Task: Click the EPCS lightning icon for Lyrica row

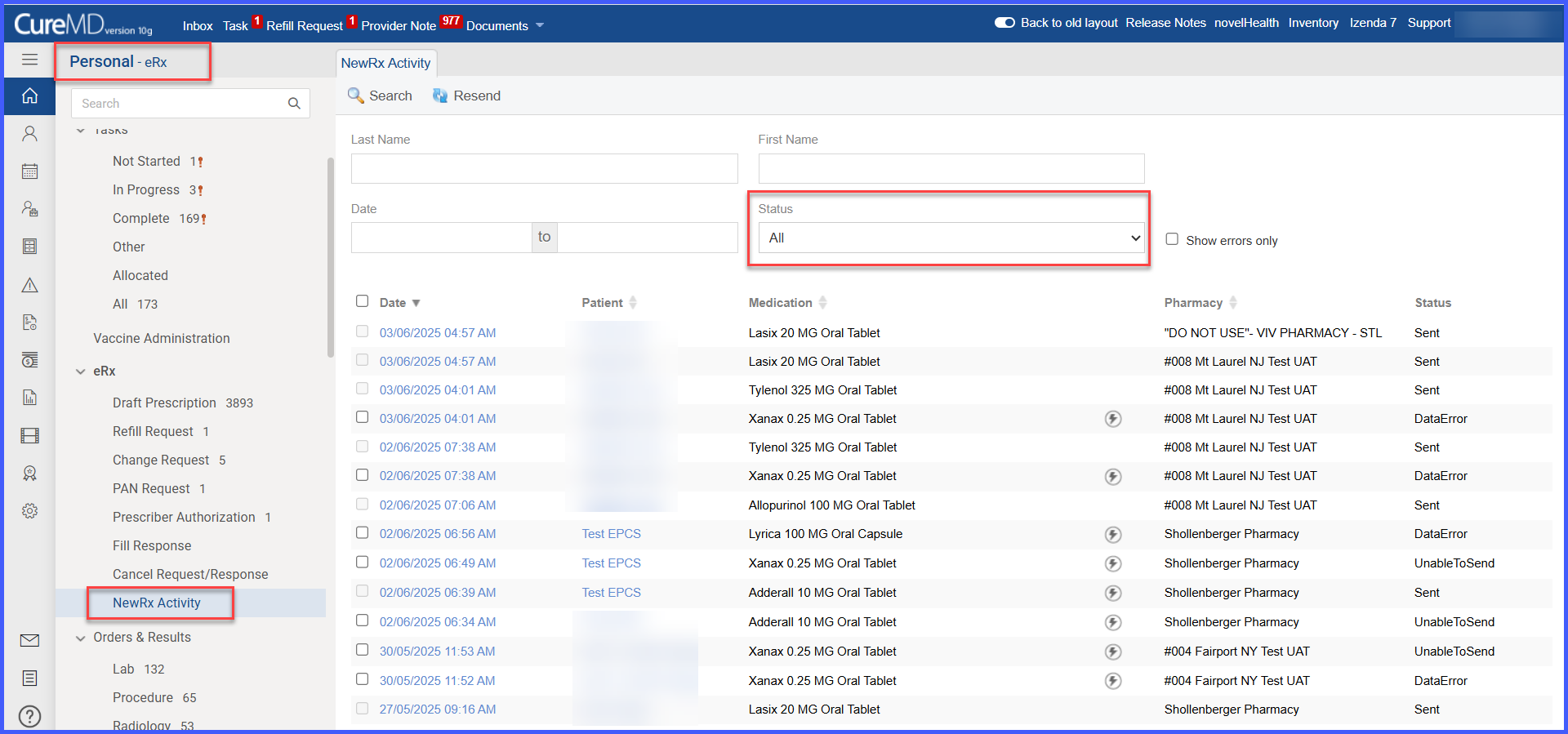Action: (x=1113, y=535)
